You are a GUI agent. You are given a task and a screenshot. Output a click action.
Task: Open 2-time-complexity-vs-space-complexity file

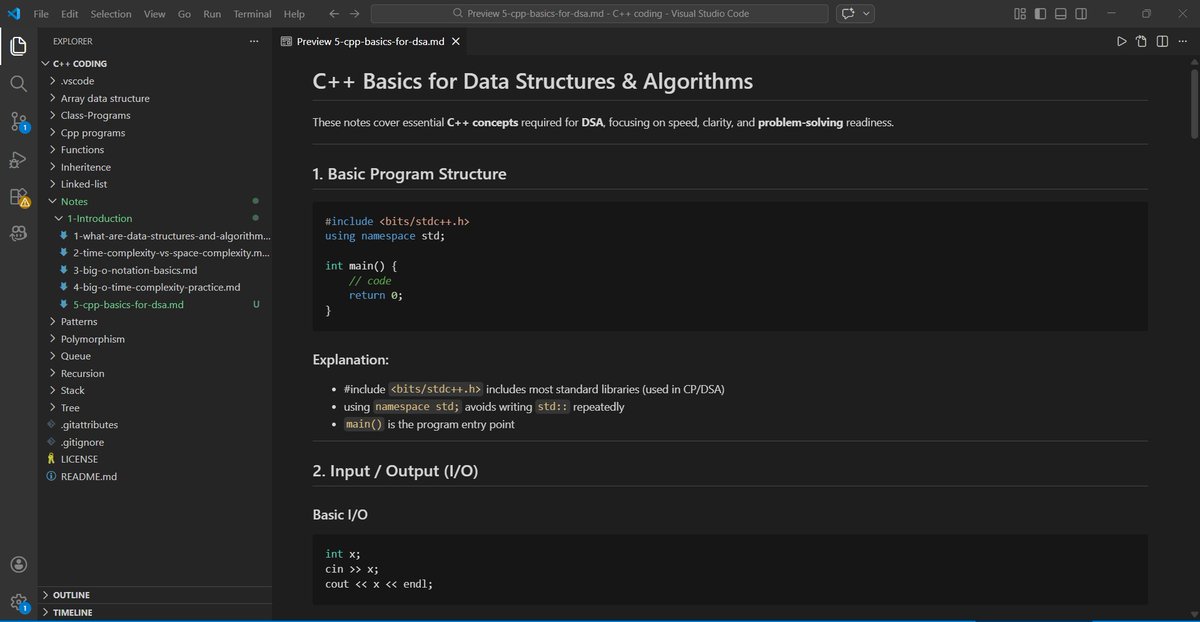coord(155,253)
